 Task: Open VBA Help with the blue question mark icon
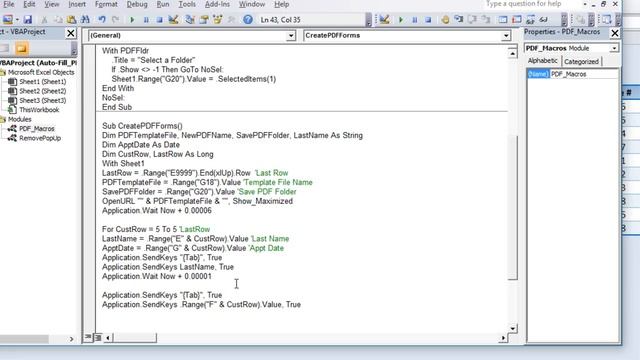247,19
